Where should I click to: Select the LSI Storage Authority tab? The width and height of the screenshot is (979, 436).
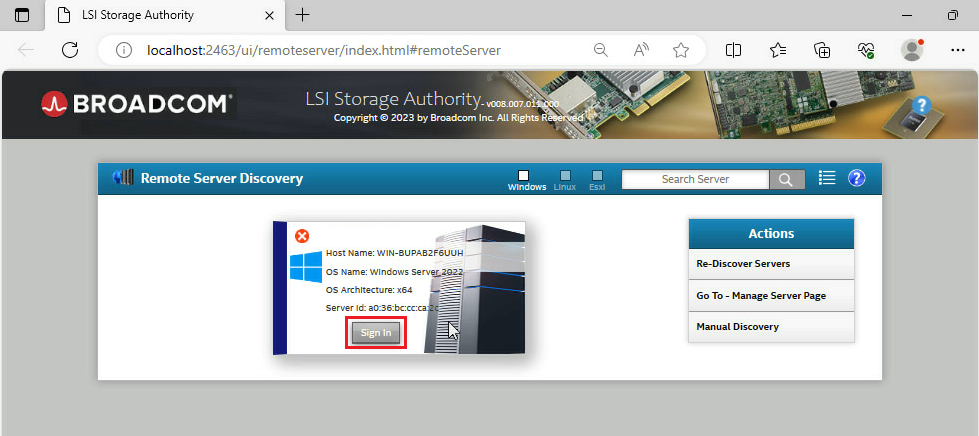(x=165, y=16)
